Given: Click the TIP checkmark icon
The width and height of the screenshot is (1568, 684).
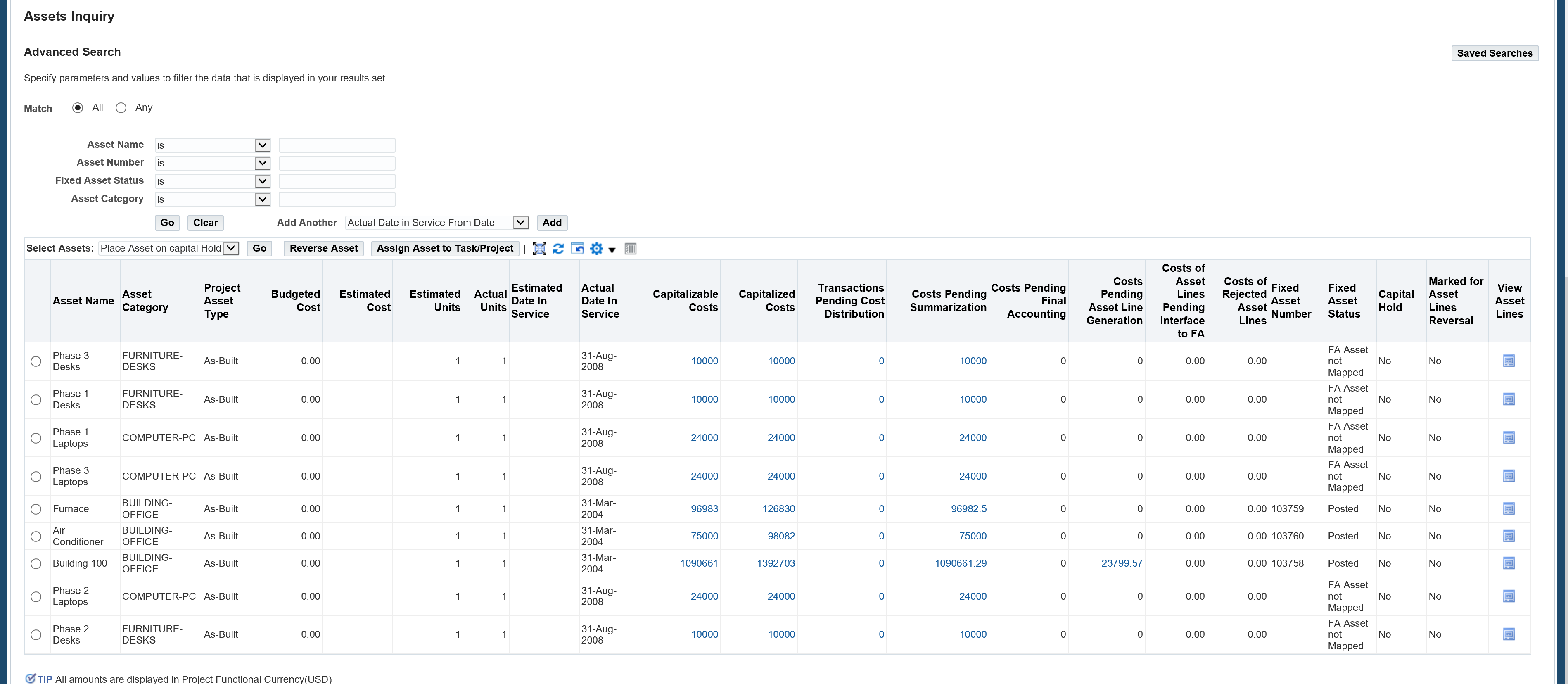Looking at the screenshot, I should click(x=30, y=679).
